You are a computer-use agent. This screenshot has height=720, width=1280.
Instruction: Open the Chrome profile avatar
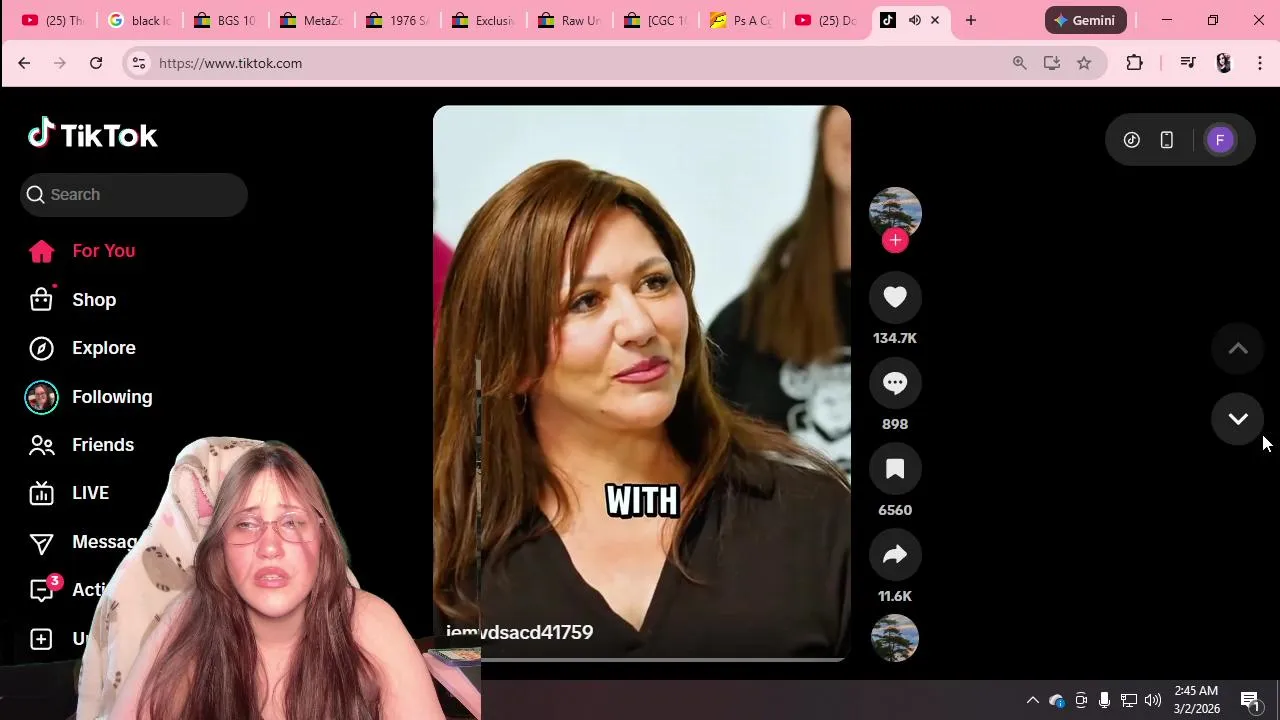[1224, 63]
